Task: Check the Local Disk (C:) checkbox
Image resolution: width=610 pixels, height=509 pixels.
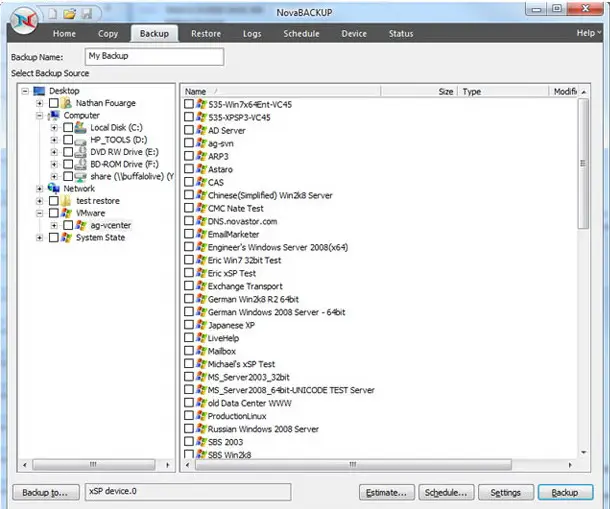Action: pyautogui.click(x=68, y=127)
